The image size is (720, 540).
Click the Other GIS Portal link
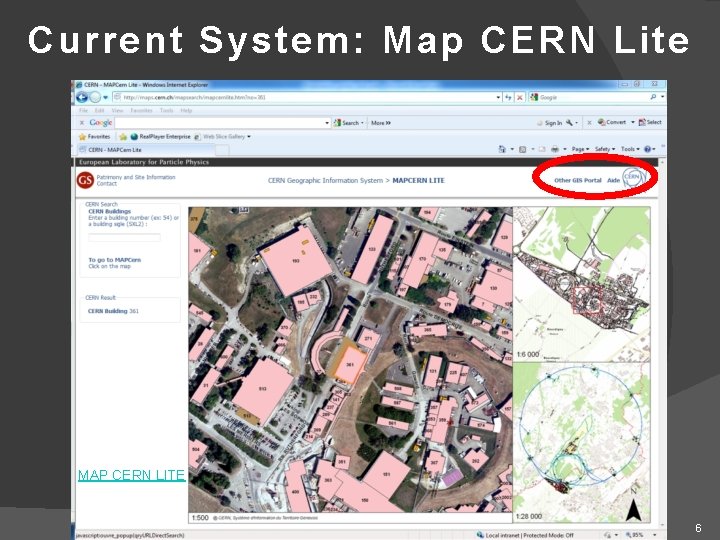(x=578, y=180)
